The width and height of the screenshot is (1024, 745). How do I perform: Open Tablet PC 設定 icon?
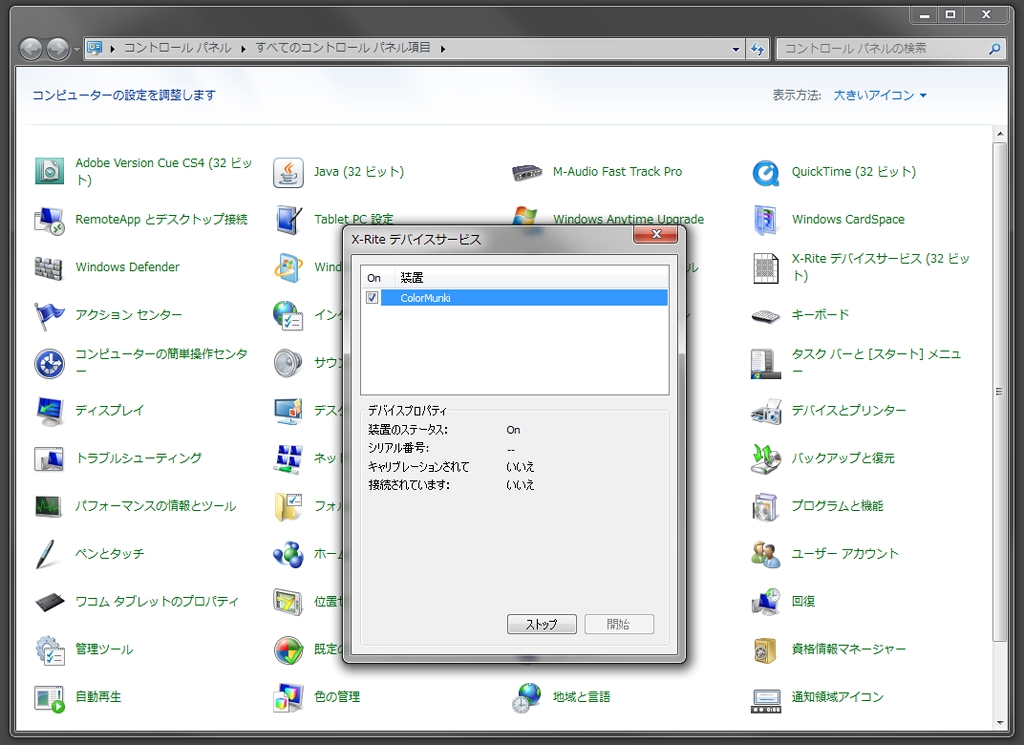pyautogui.click(x=288, y=219)
